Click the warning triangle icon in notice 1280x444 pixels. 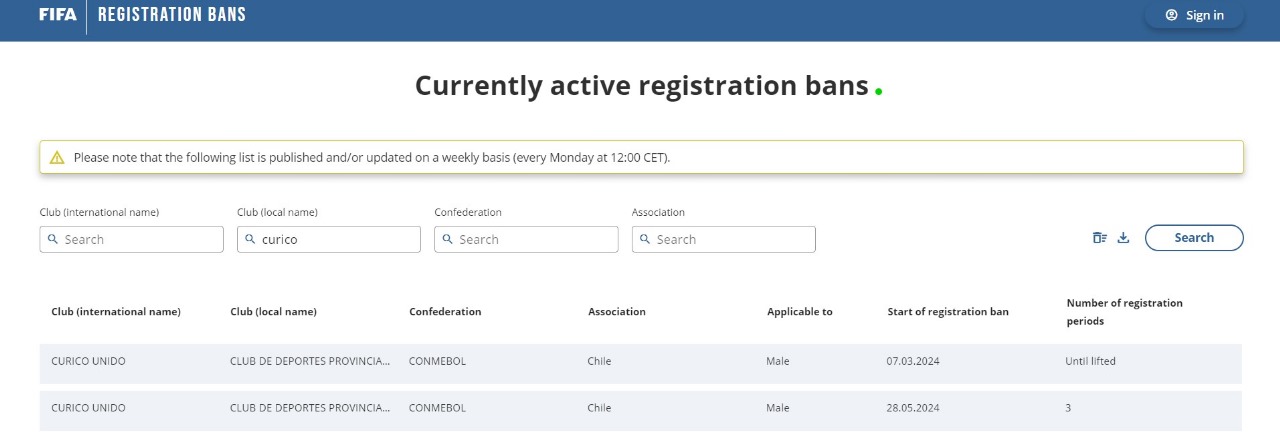point(57,158)
